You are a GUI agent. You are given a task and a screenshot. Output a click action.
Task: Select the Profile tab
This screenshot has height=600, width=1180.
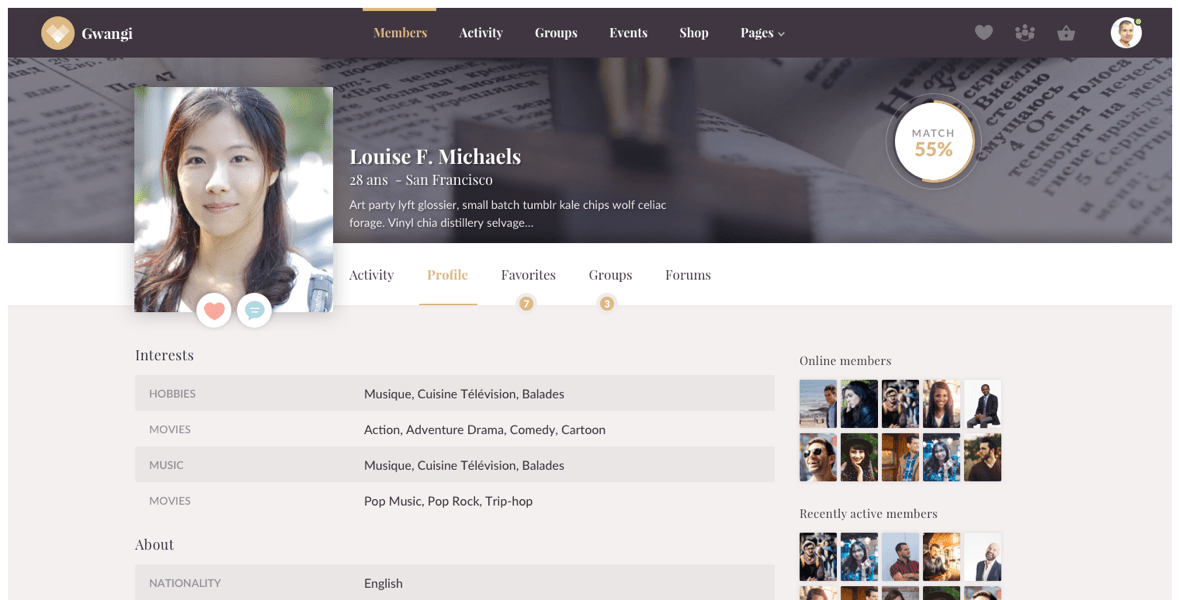(448, 275)
